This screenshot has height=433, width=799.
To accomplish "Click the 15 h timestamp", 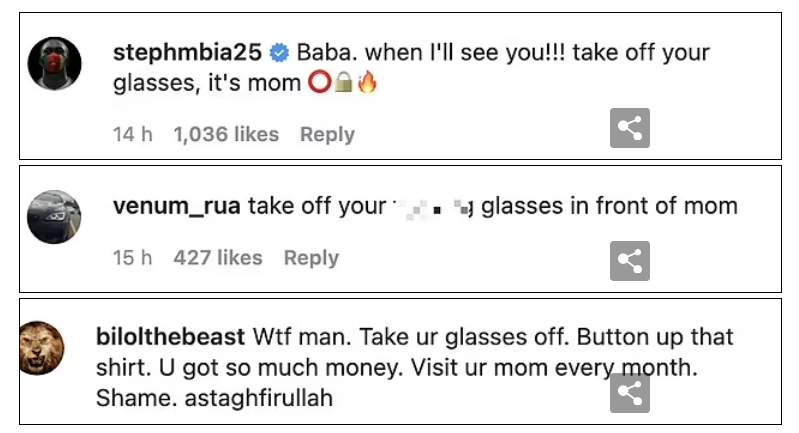I will [x=132, y=258].
